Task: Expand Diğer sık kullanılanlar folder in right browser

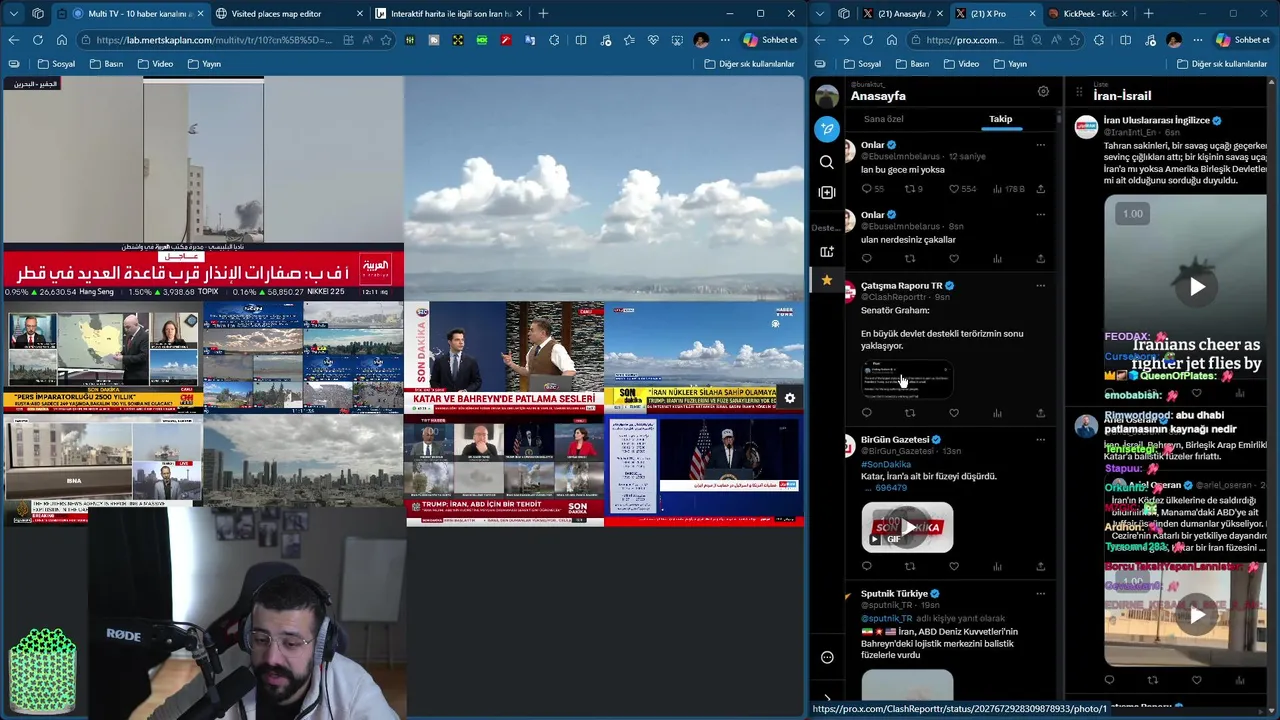Action: [1222, 64]
